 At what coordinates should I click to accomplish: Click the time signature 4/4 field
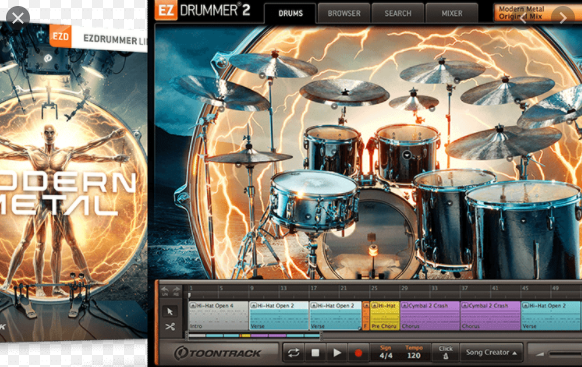click(x=386, y=355)
